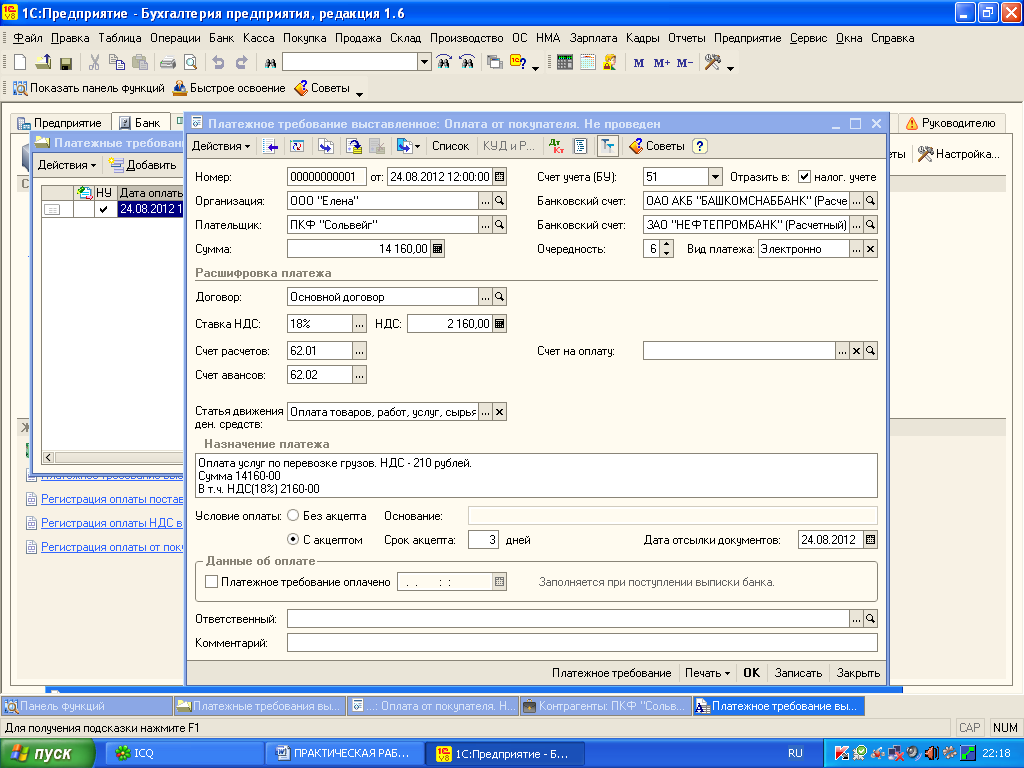Image resolution: width=1024 pixels, height=768 pixels.
Task: Expand the Счет учета (БУ) dropdown arrow
Action: 715,177
